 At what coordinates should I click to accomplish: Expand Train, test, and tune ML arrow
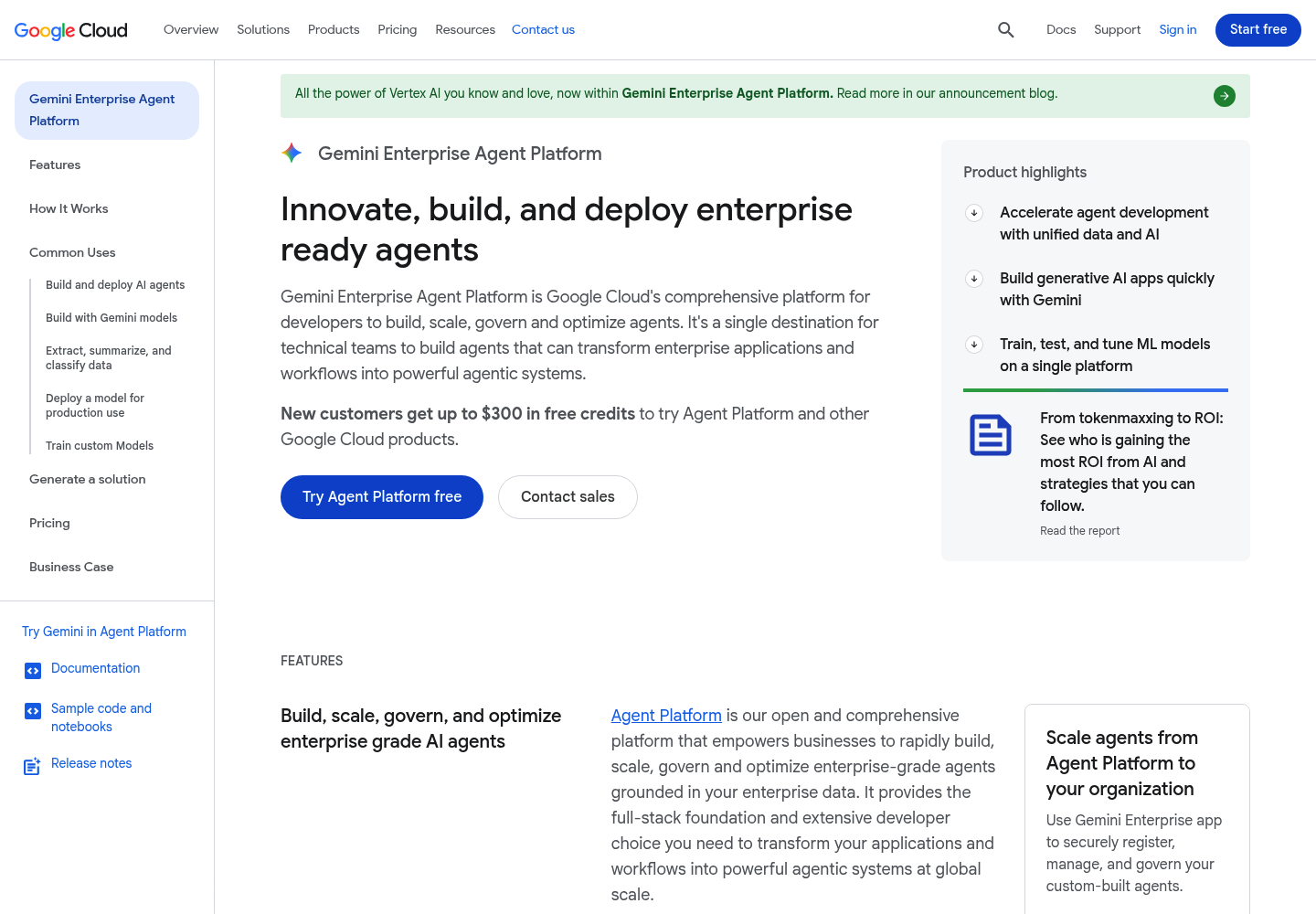(x=974, y=345)
